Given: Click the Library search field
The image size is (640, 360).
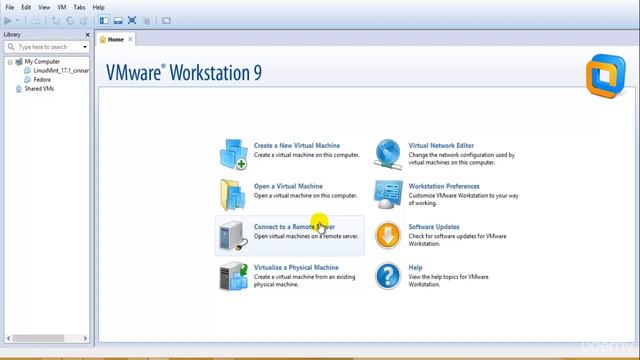Looking at the screenshot, I should pos(47,47).
